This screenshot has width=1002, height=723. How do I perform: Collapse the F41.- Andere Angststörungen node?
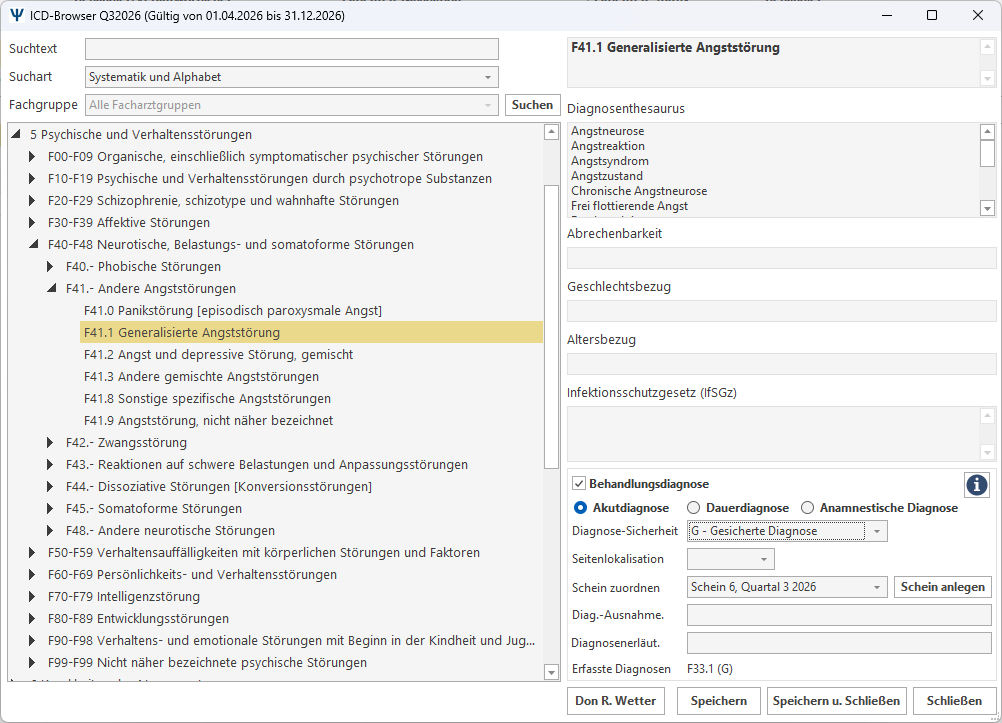click(52, 289)
